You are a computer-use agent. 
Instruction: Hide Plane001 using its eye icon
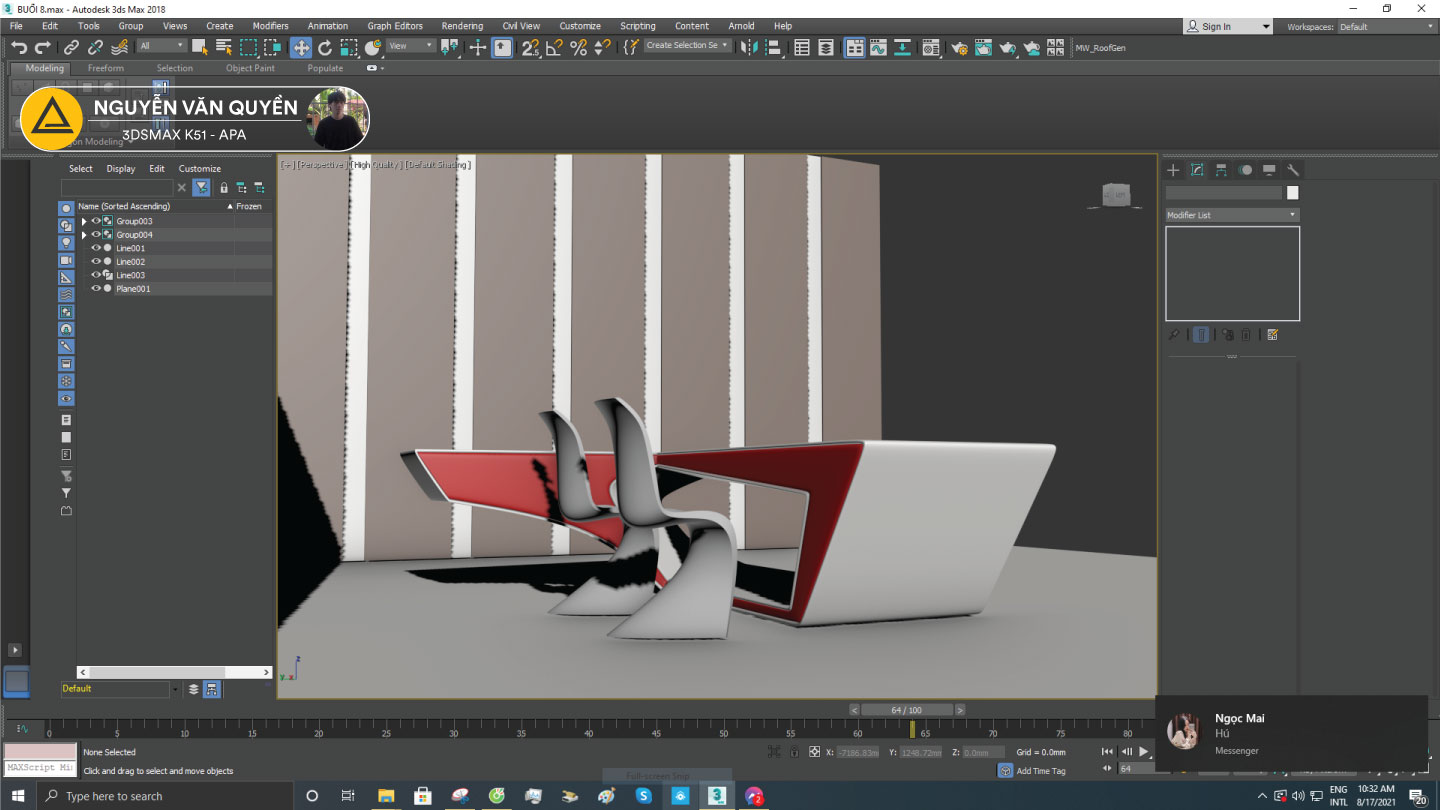pos(96,289)
